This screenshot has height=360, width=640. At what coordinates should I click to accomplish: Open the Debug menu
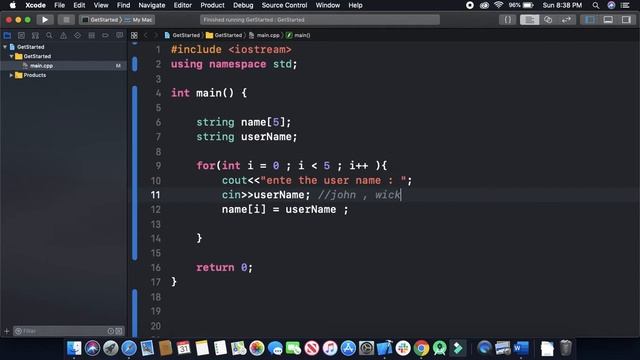pos(243,5)
